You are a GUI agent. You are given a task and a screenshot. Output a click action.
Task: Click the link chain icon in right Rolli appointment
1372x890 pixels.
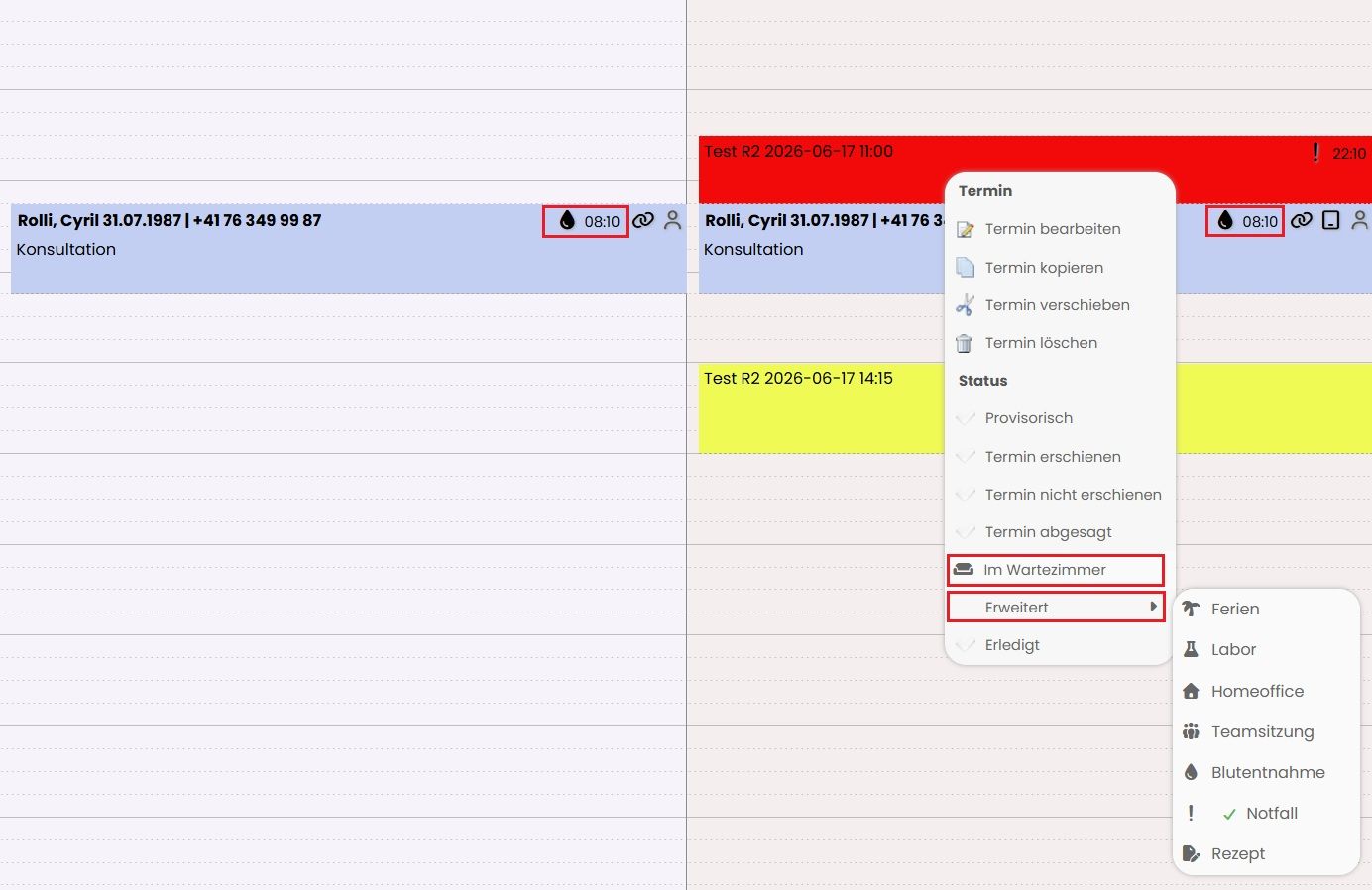1302,220
